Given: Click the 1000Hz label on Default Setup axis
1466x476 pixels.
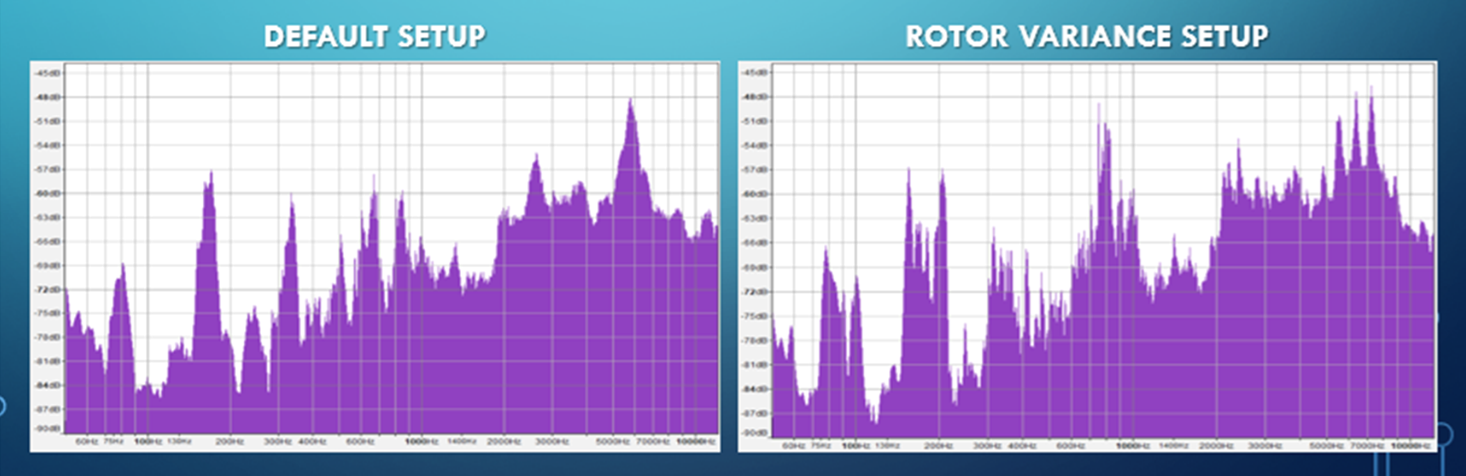Looking at the screenshot, I should coord(419,441).
